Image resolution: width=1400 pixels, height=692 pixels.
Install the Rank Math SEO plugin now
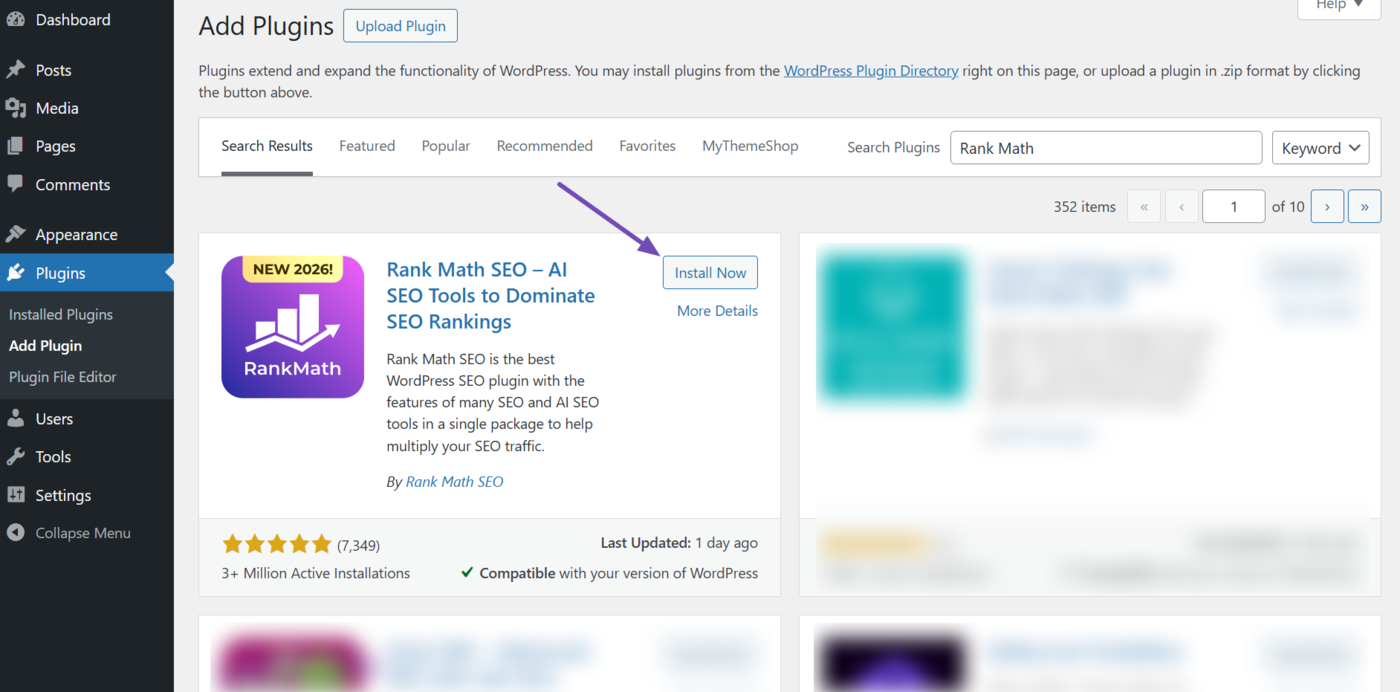[x=710, y=273]
